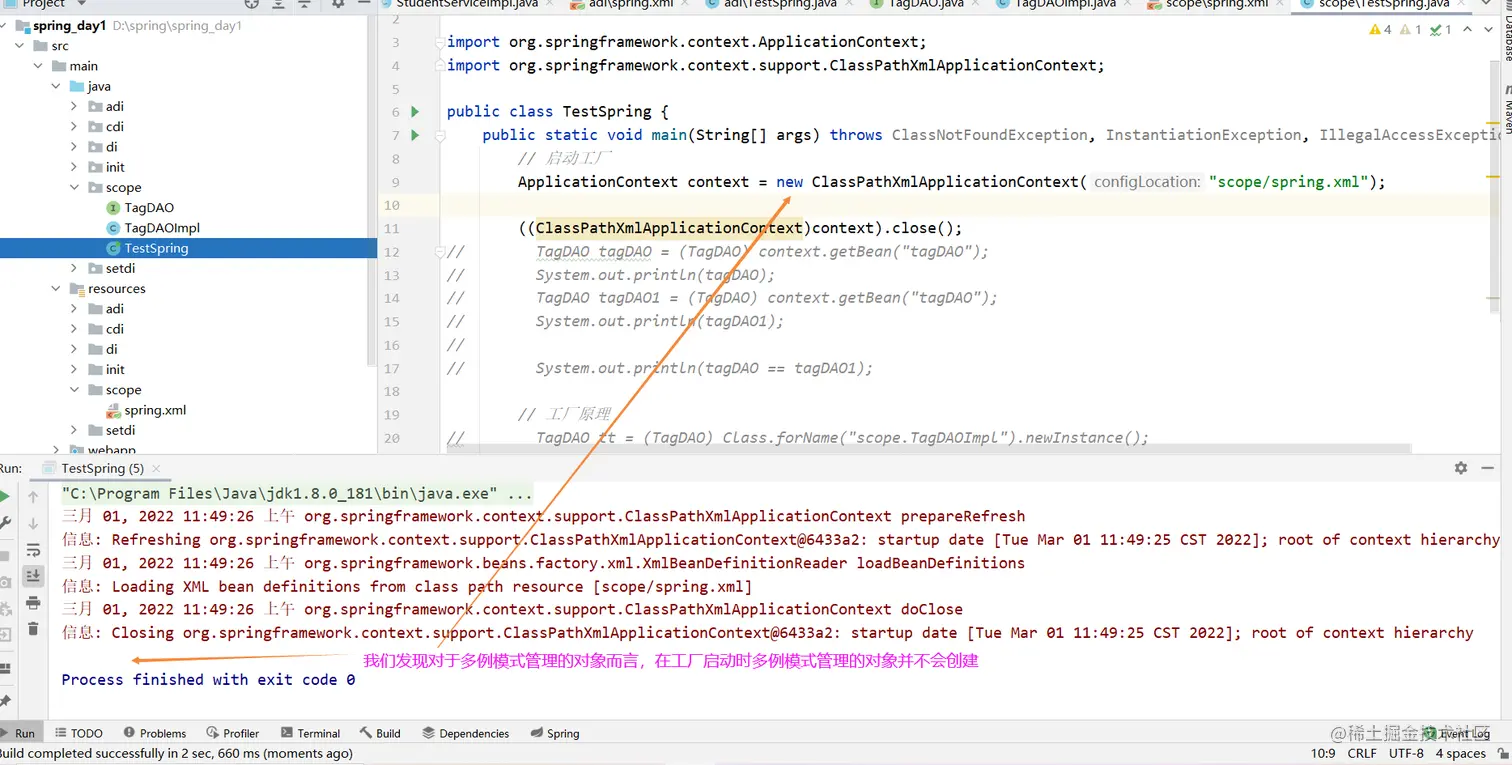The image size is (1512, 765).
Task: Open run configuration wrench icon in Run panel
Action: (4, 523)
